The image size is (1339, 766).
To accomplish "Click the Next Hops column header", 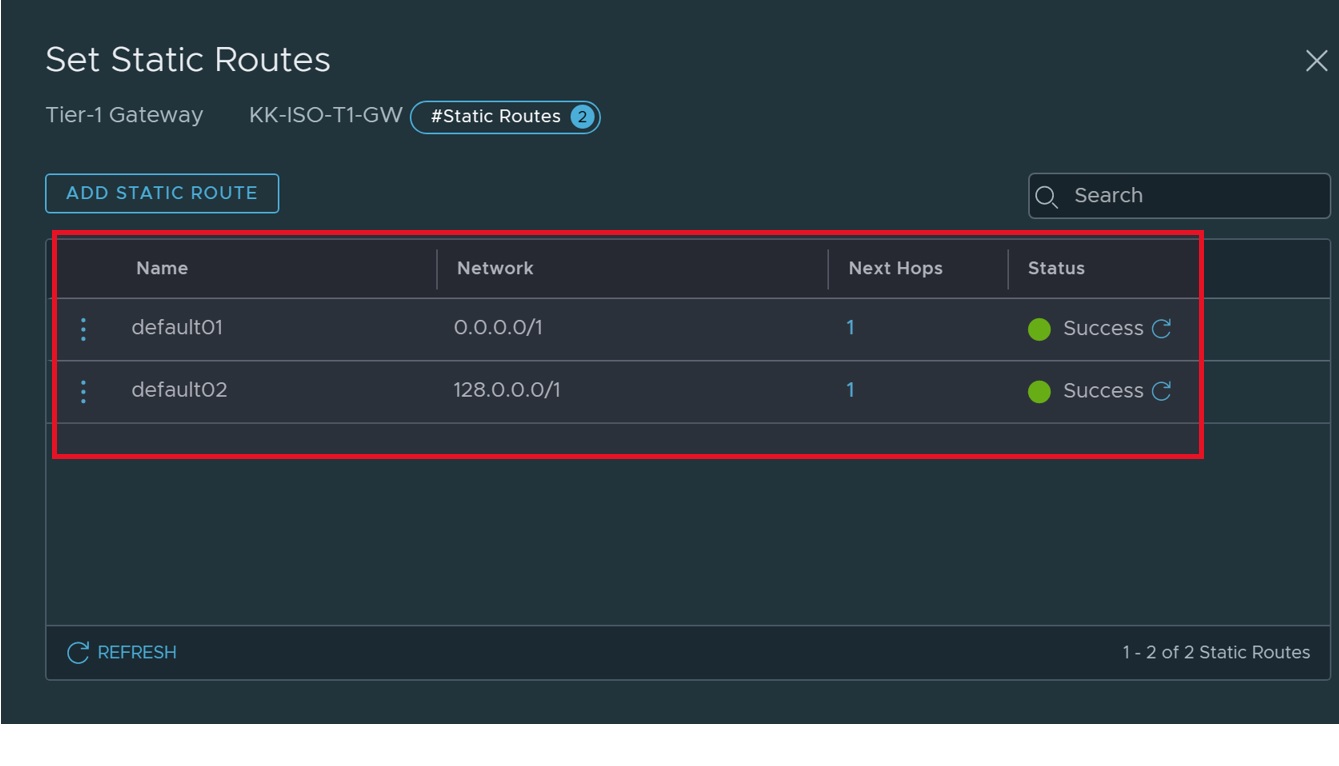I will [895, 268].
